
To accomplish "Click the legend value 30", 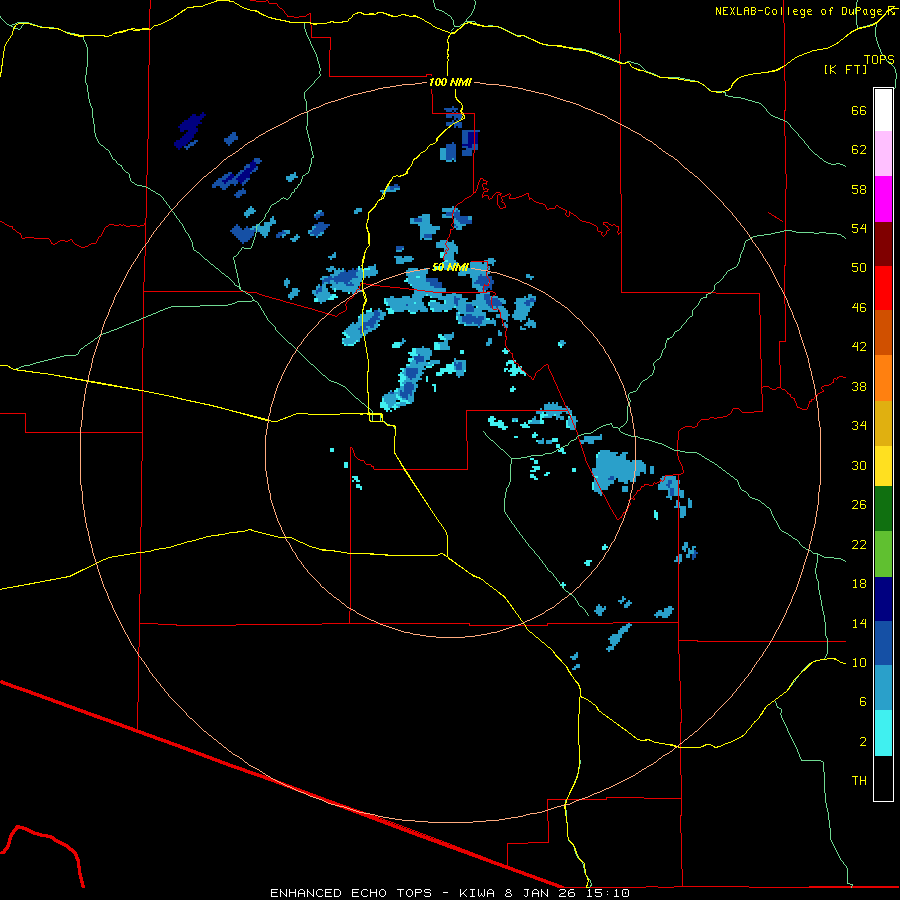I will coord(859,465).
